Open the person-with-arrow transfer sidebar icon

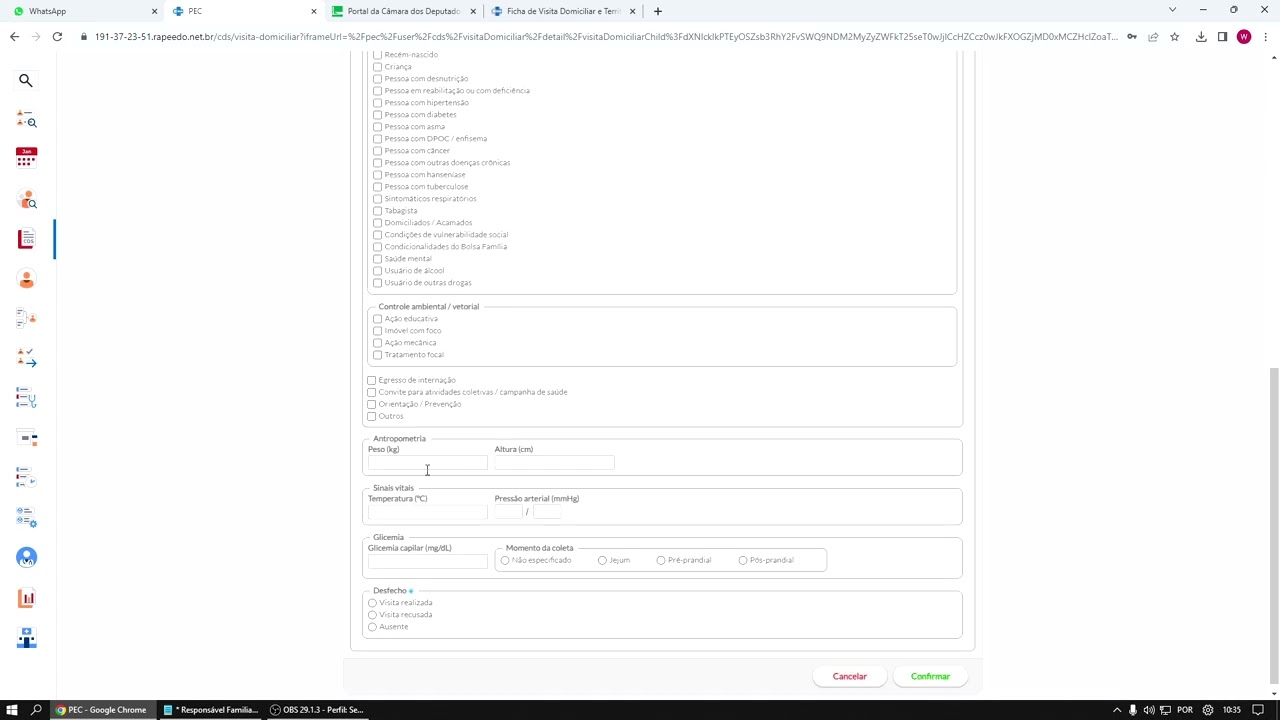pyautogui.click(x=26, y=358)
